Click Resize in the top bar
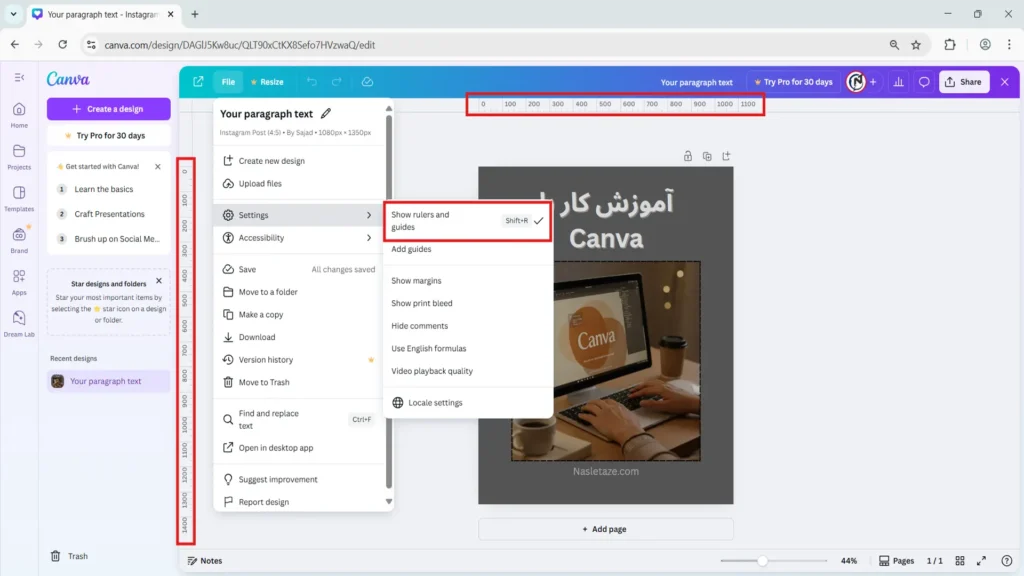1024x576 pixels. pos(267,82)
